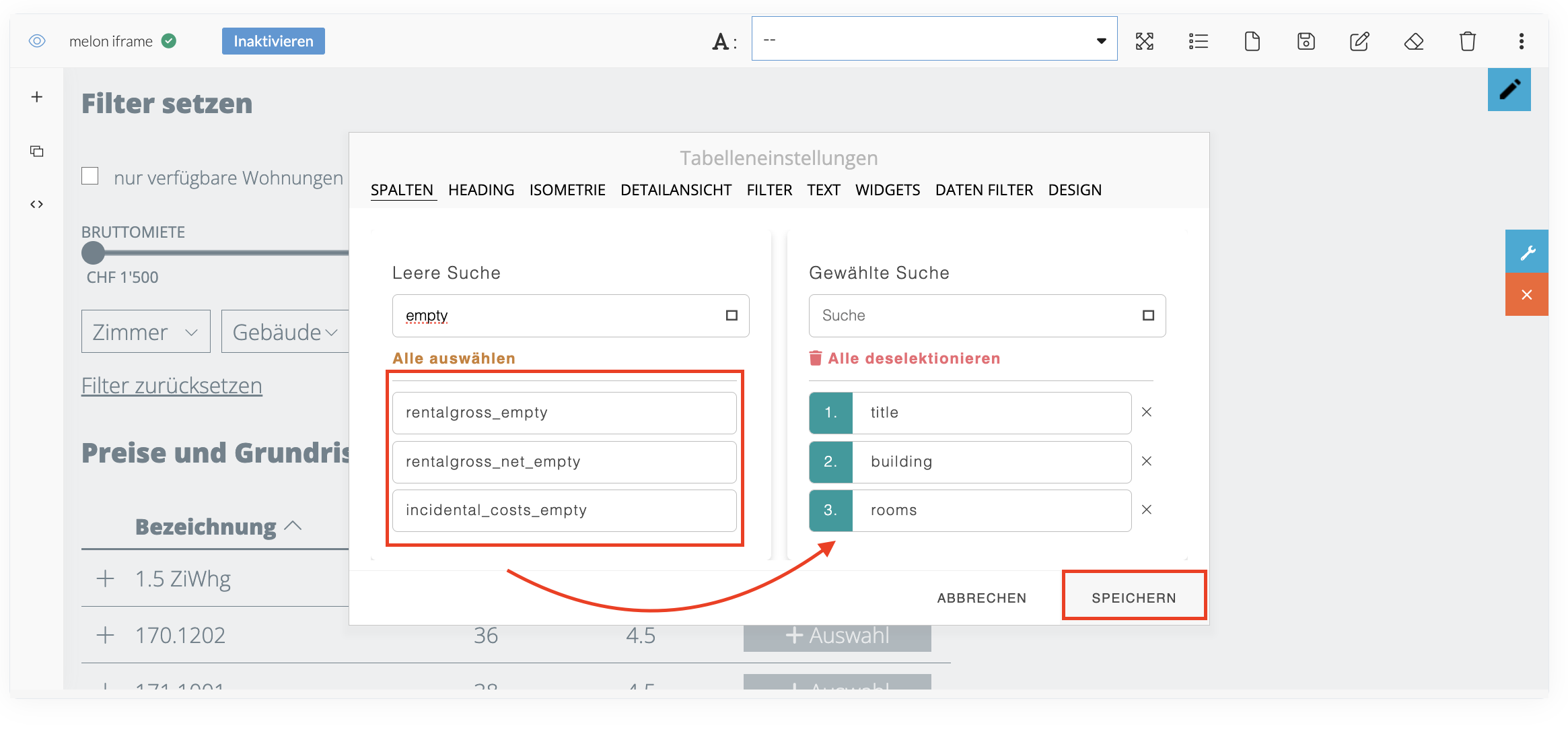Open the list view icon in the toolbar
The image size is (1568, 738).
pos(1198,42)
